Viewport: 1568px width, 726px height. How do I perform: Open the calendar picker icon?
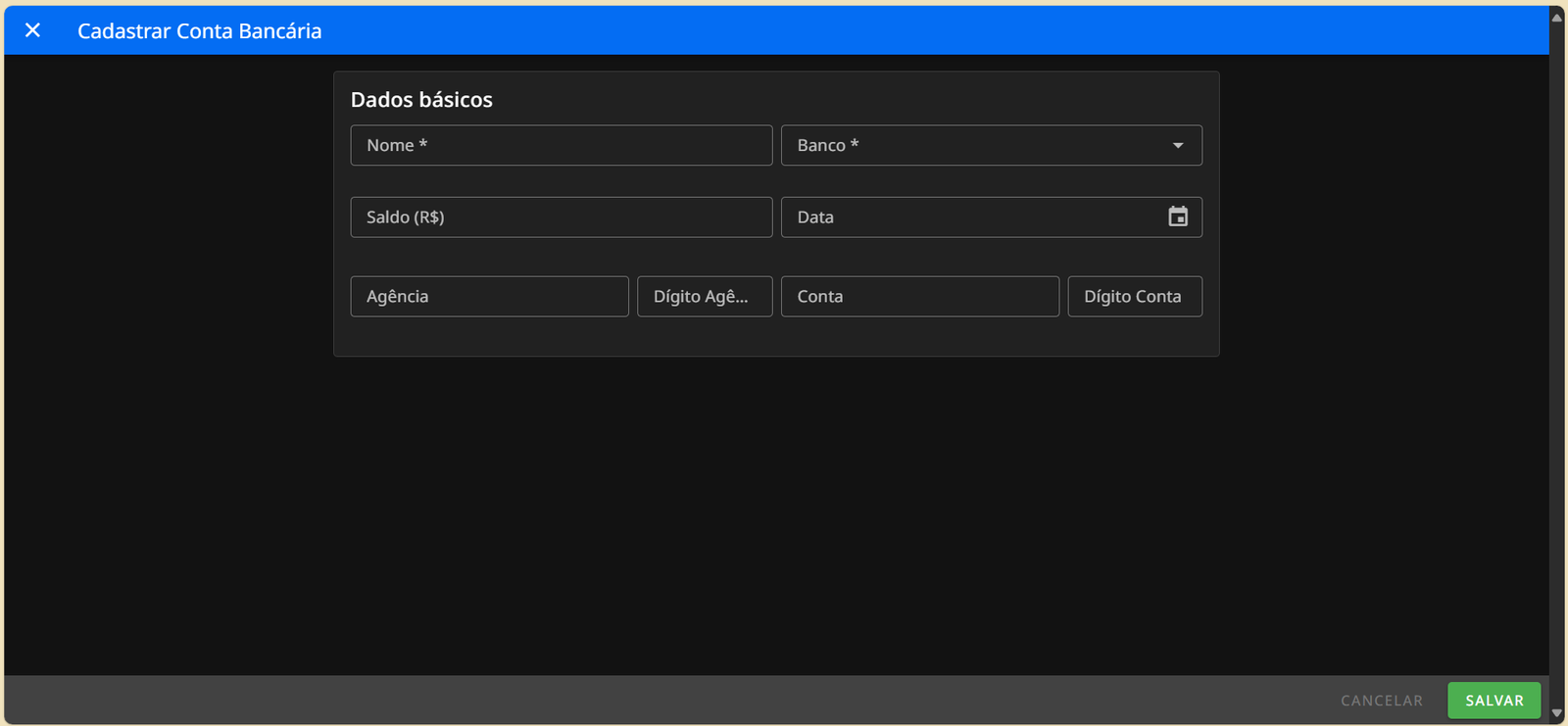[1178, 218]
